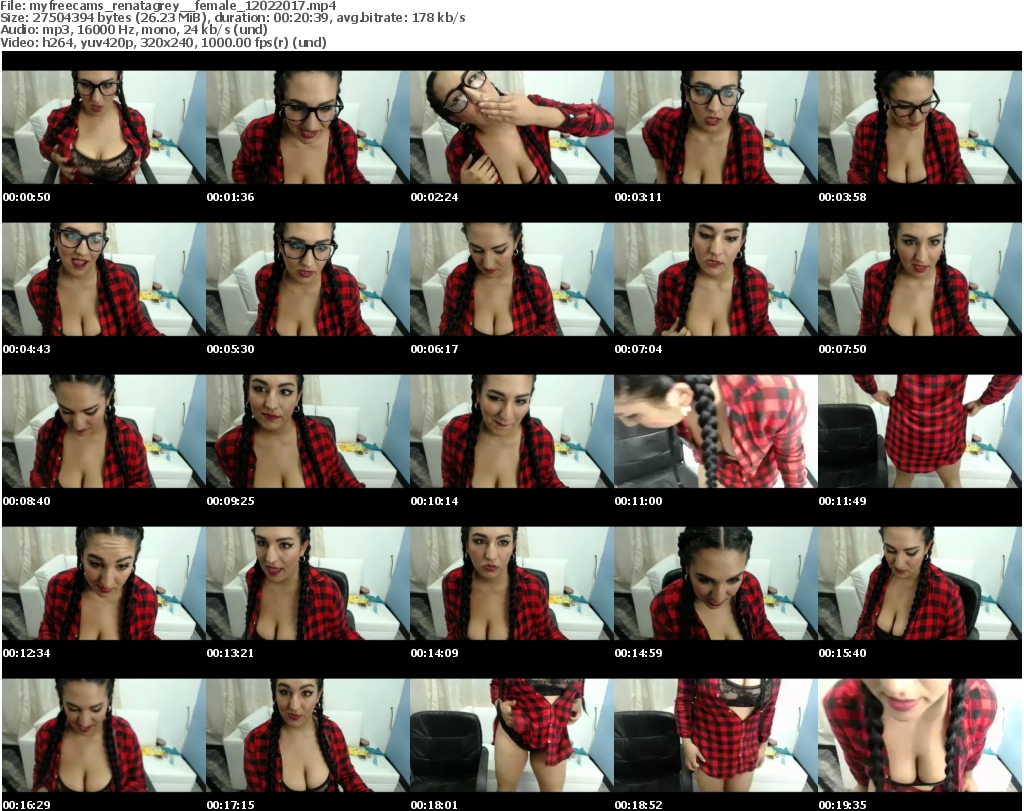The width and height of the screenshot is (1024, 811).
Task: Click the time label 00:14:09
Action: click(434, 653)
